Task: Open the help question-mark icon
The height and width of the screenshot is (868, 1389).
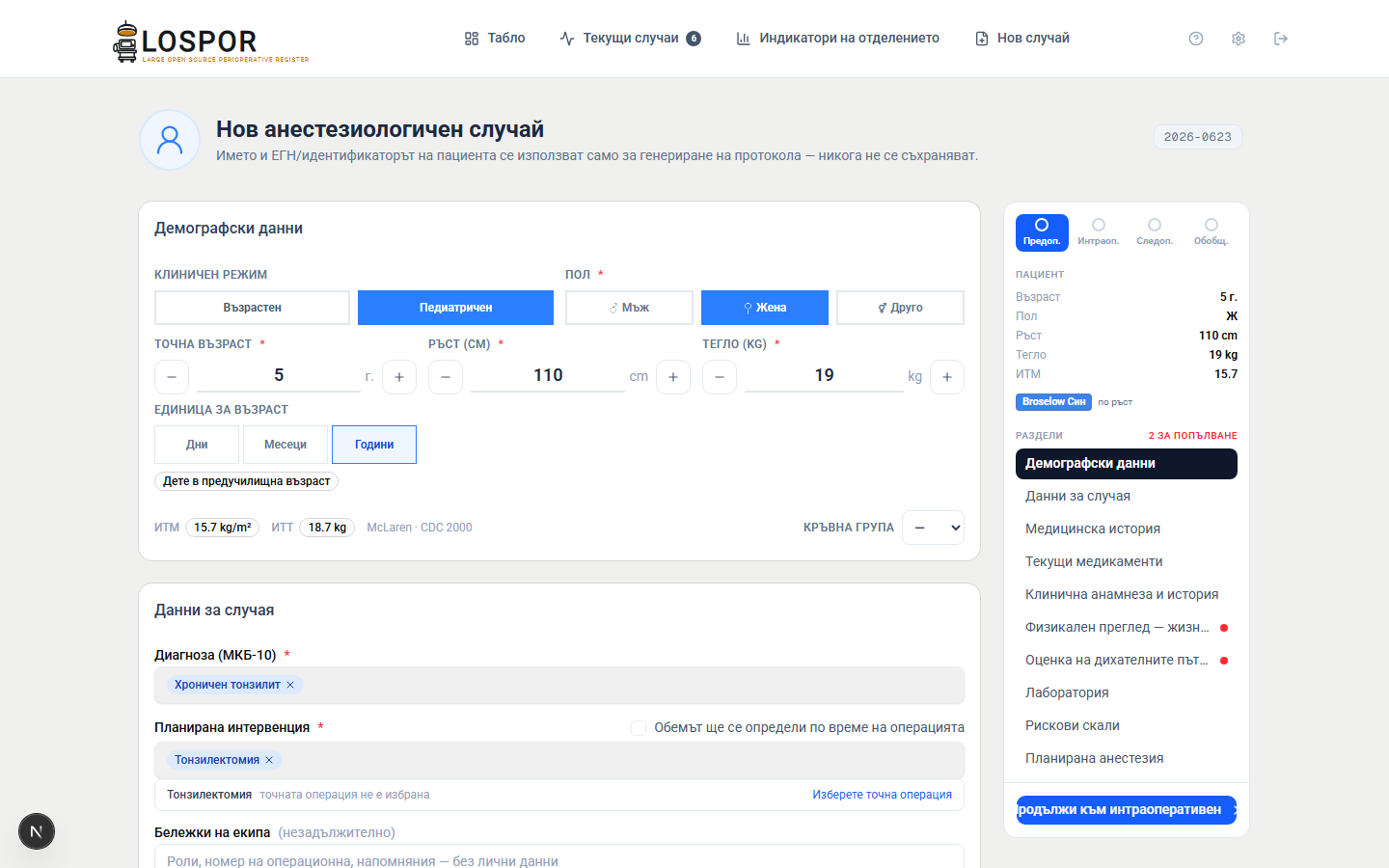Action: coord(1196,39)
